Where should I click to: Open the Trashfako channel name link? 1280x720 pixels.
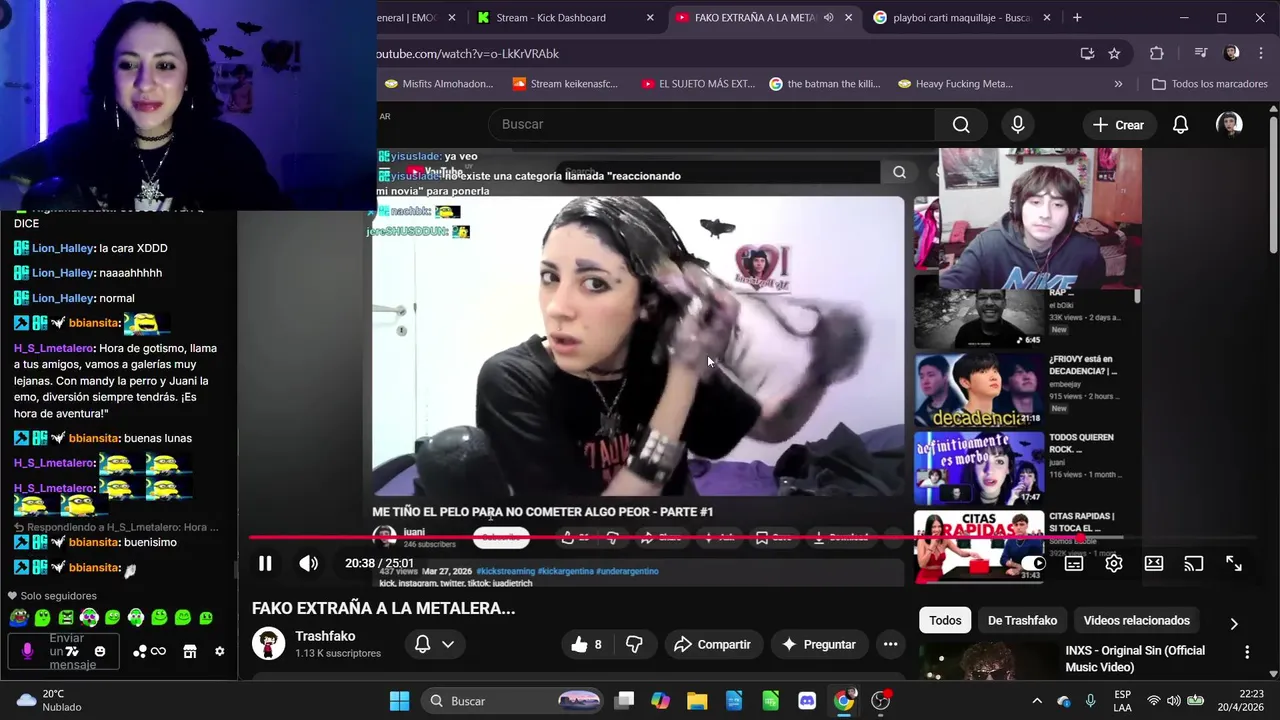click(x=325, y=636)
